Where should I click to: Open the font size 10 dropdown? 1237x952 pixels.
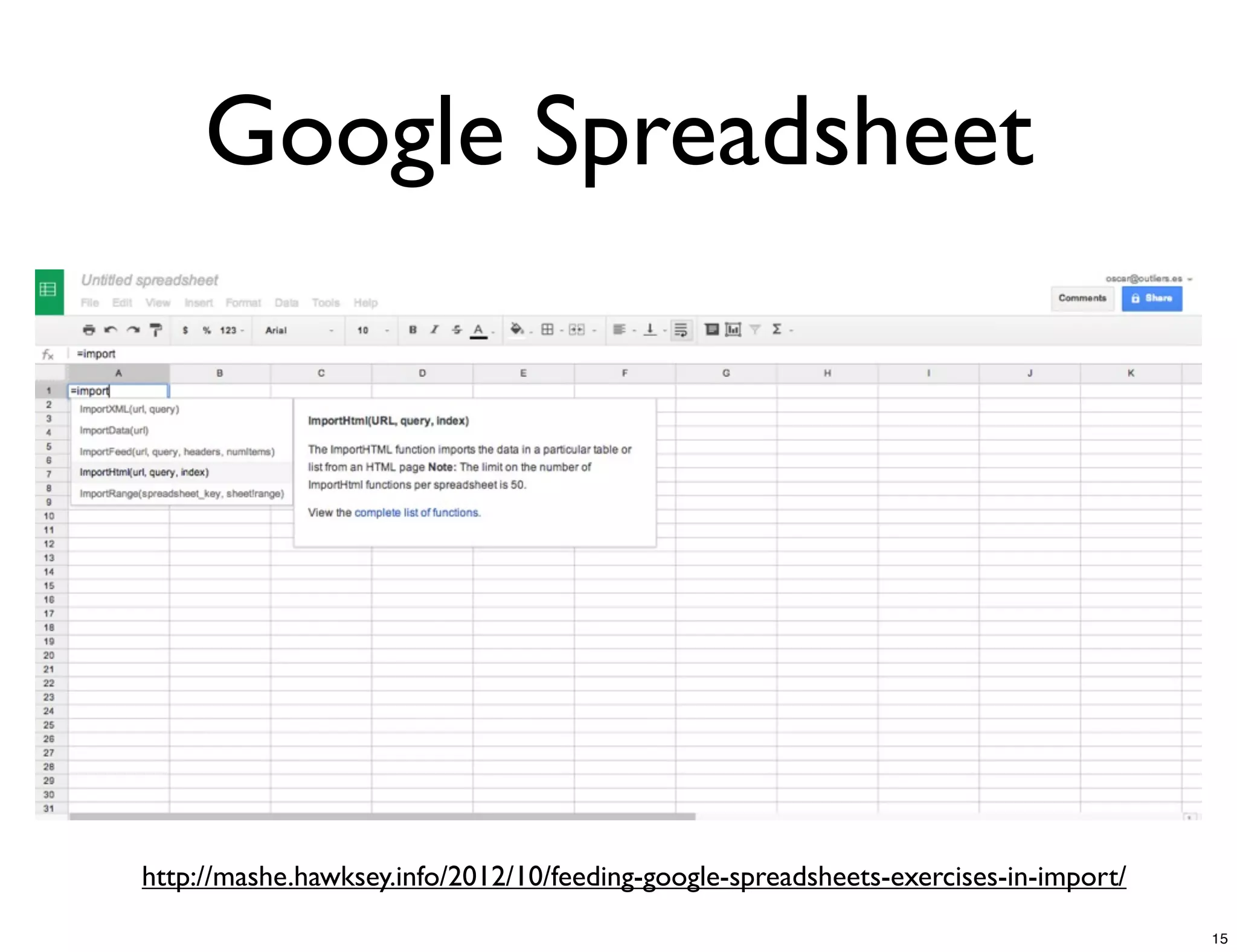click(372, 330)
